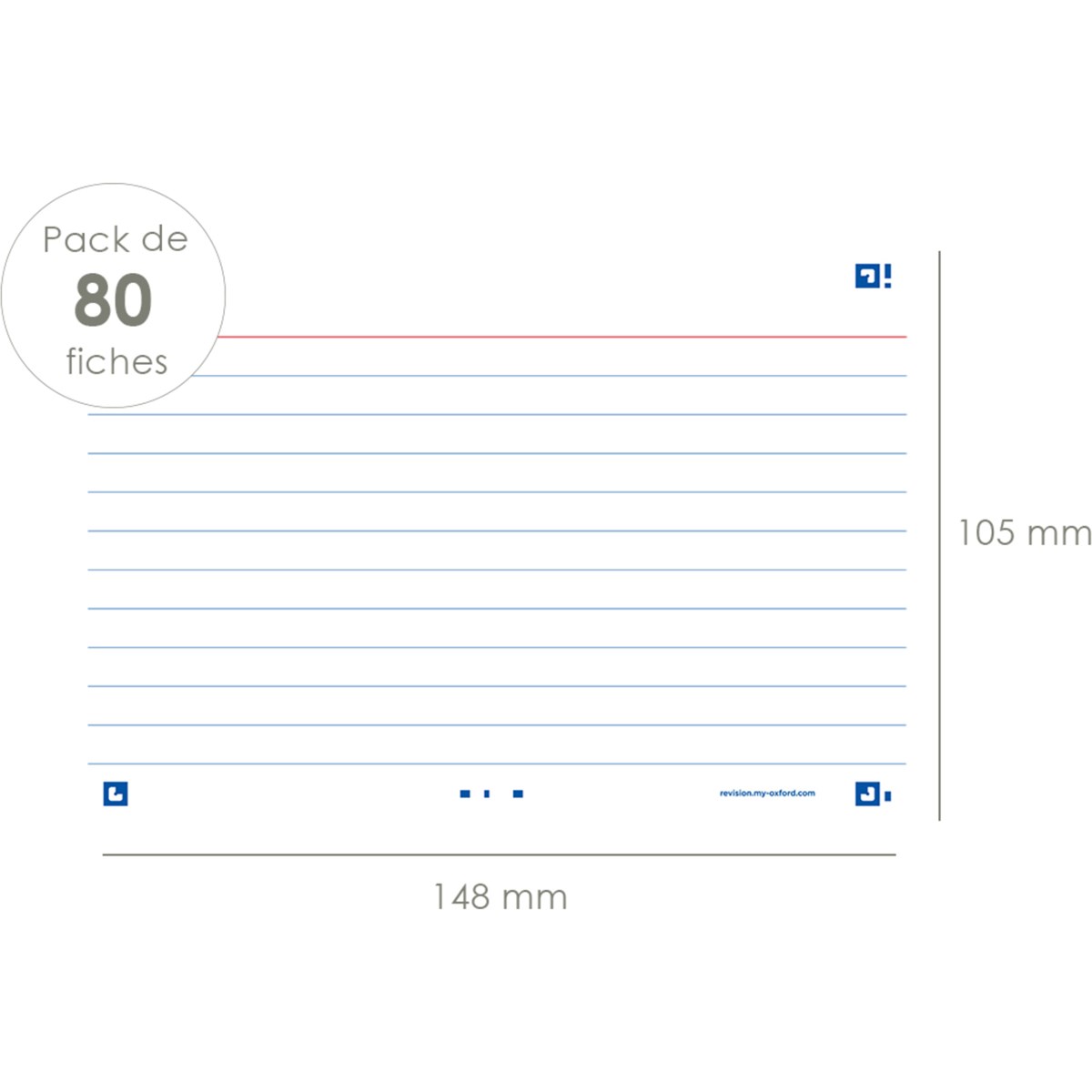Click the narrow middle blue dot at card bottom
This screenshot has height=1092, width=1092.
coord(487,794)
